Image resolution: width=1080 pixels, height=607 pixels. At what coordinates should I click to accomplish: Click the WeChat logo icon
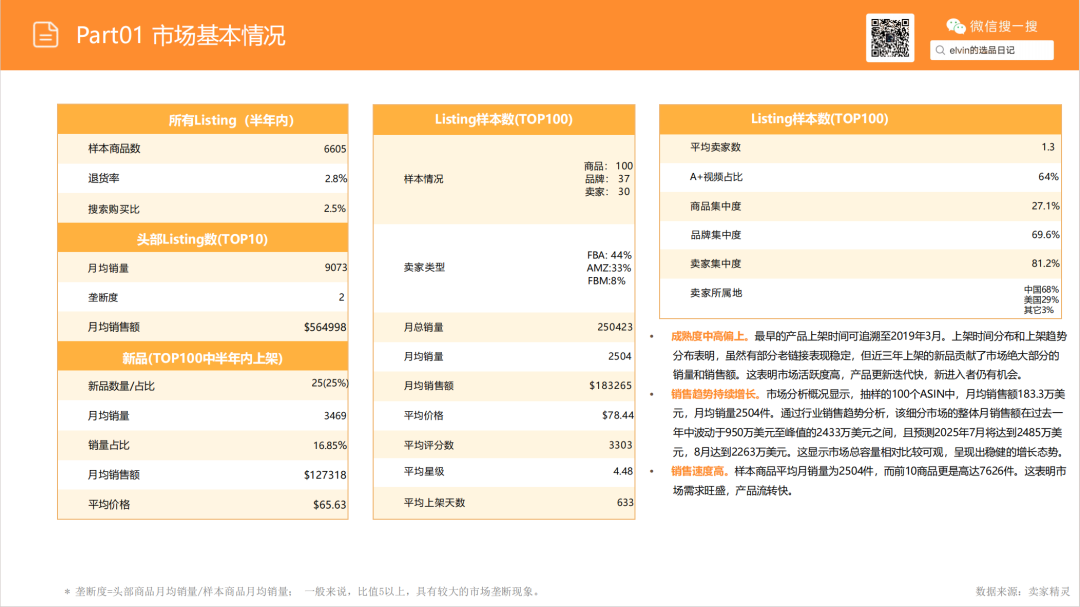click(x=956, y=26)
